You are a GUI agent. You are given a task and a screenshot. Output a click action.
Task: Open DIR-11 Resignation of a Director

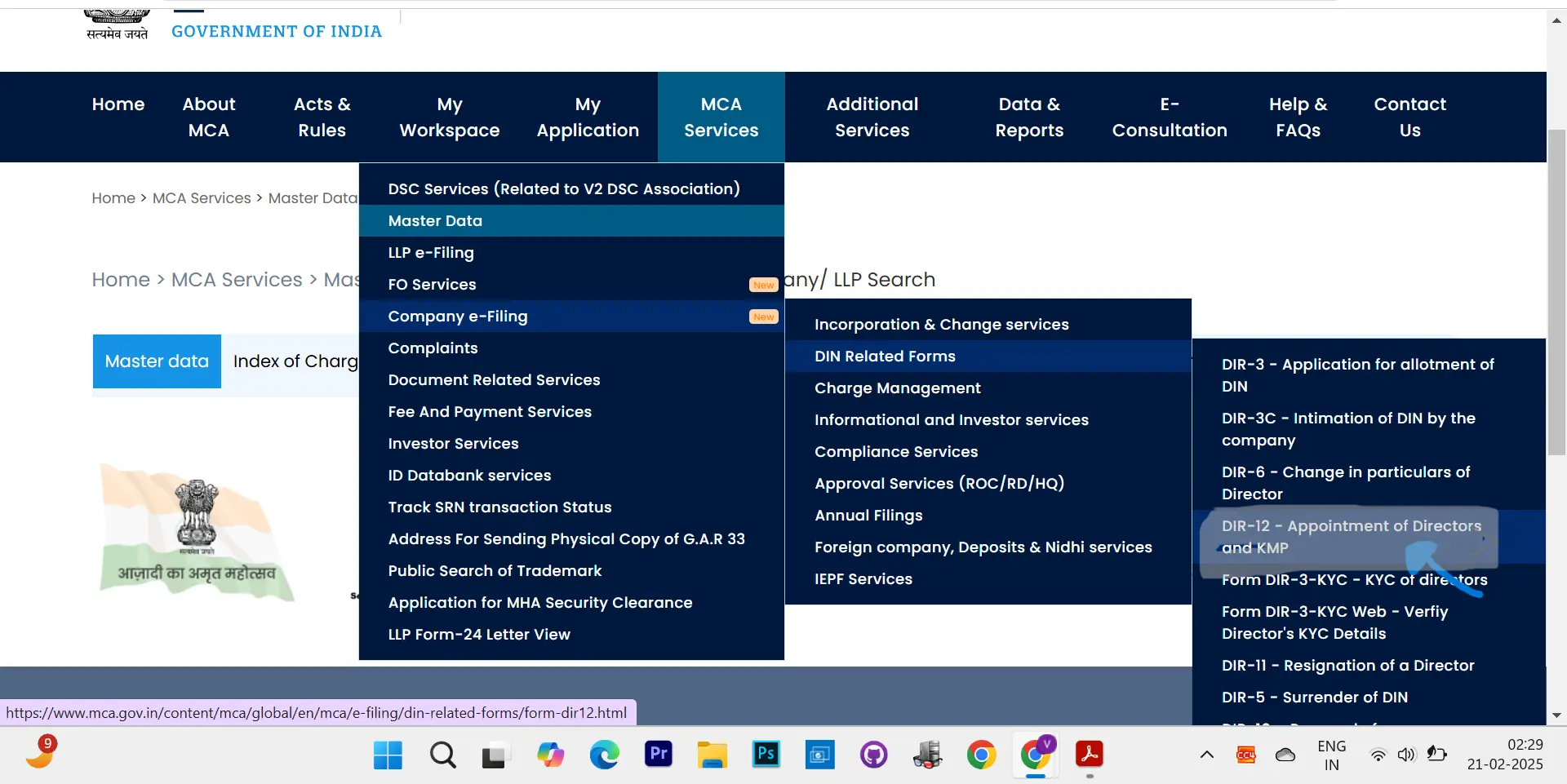[x=1369, y=665]
